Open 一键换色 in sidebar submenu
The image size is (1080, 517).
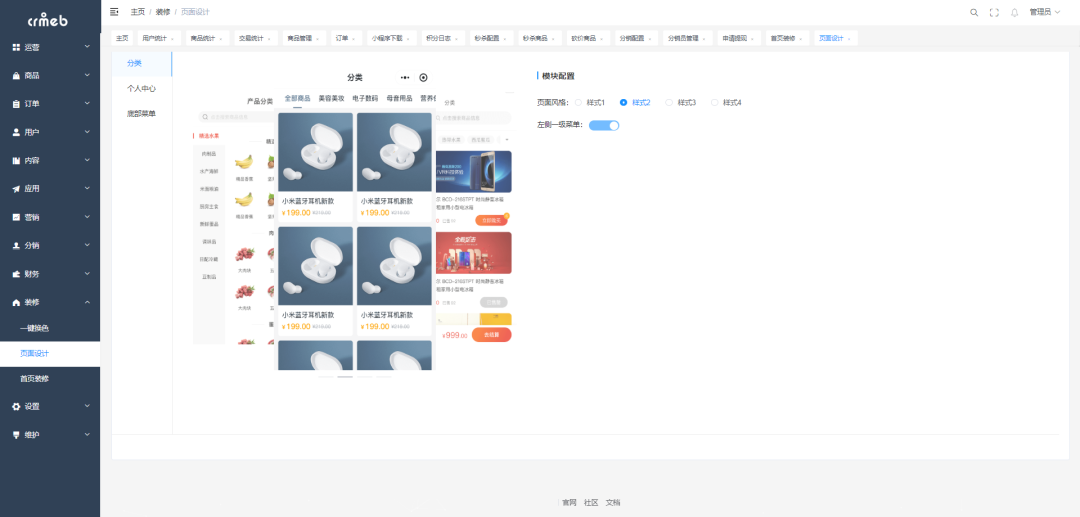pos(35,328)
